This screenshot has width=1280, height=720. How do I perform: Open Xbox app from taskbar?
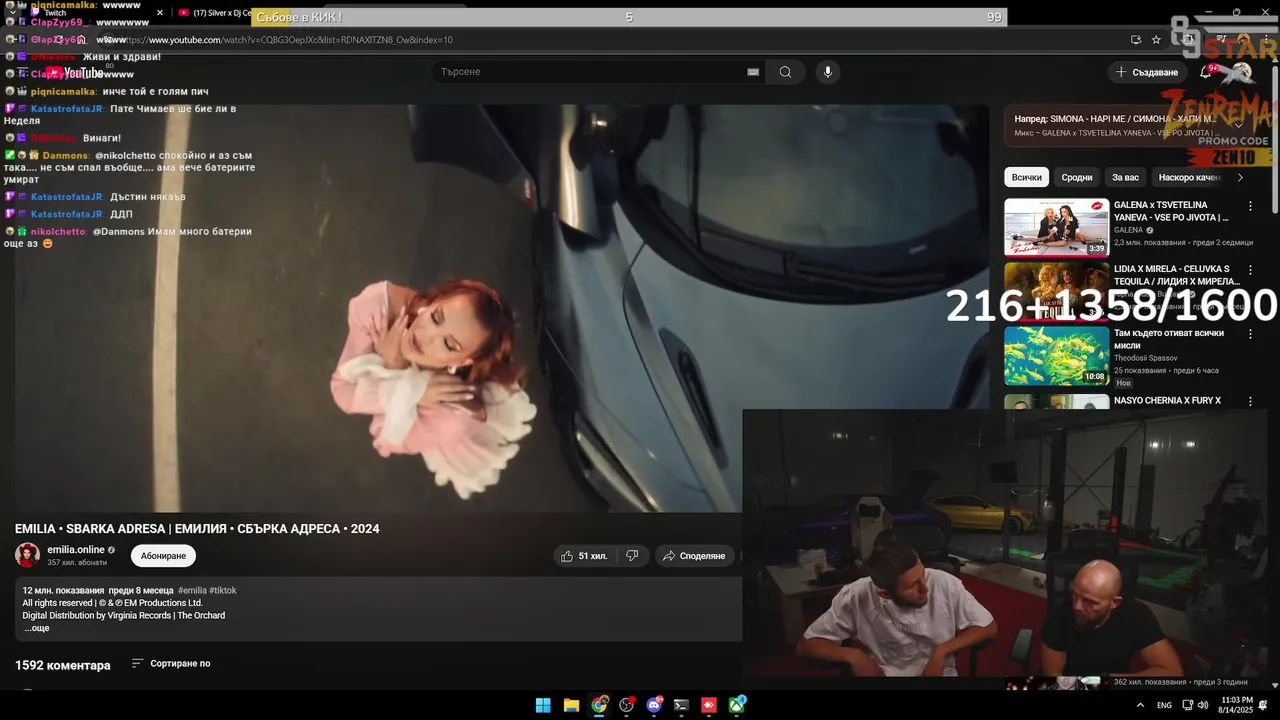[x=737, y=705]
